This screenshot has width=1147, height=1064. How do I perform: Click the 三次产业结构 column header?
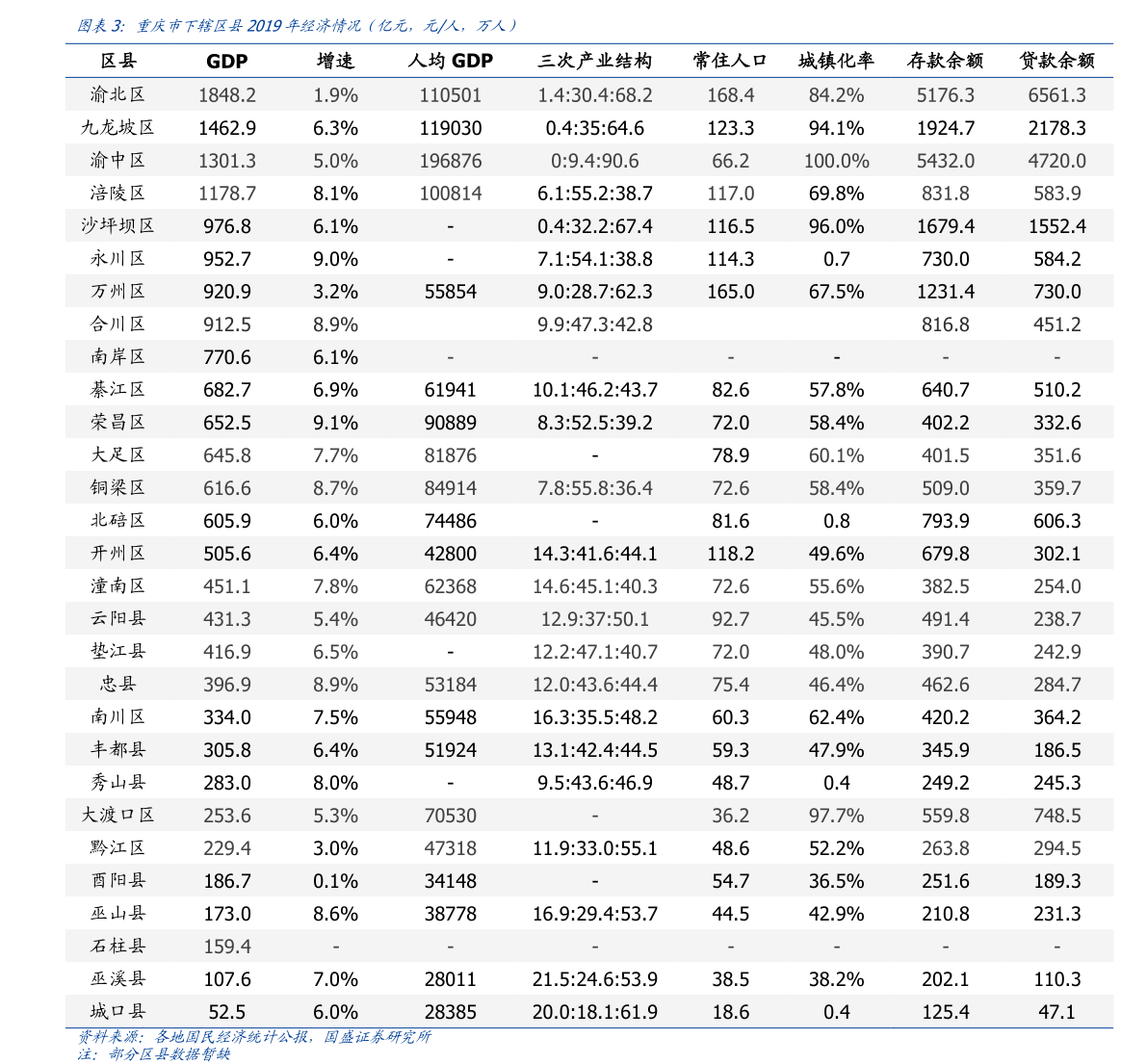pyautogui.click(x=594, y=61)
